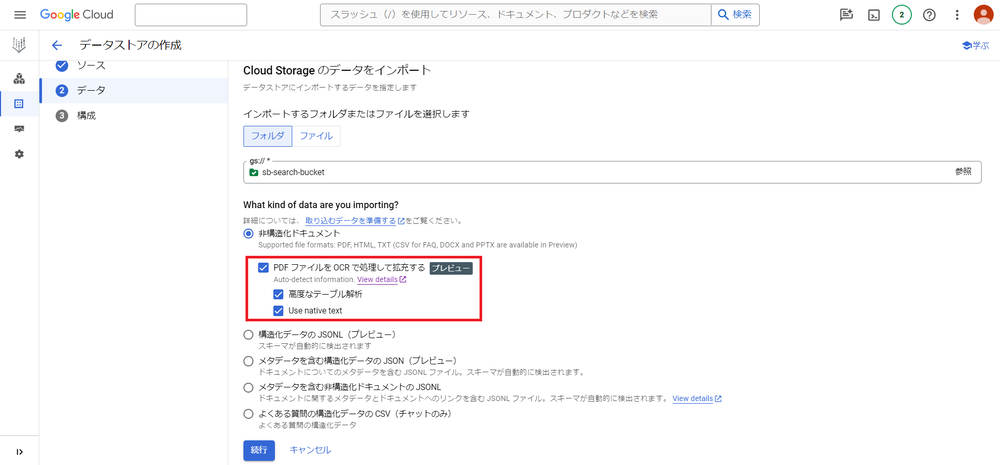Viewport: 1000px width, 465px height.
Task: Click the Google Cloud logo
Action: coord(77,15)
